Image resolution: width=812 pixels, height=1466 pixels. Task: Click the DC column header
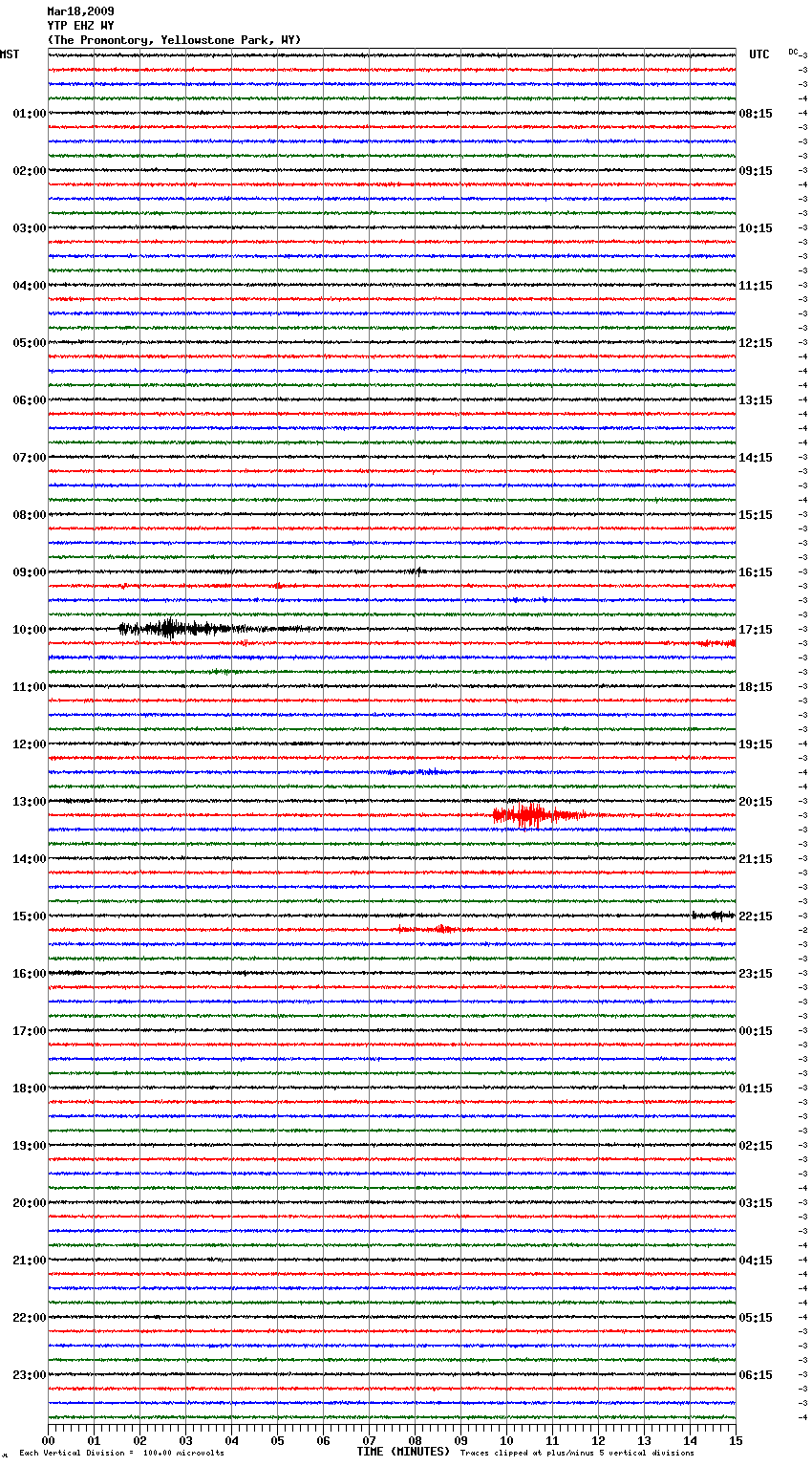[793, 52]
